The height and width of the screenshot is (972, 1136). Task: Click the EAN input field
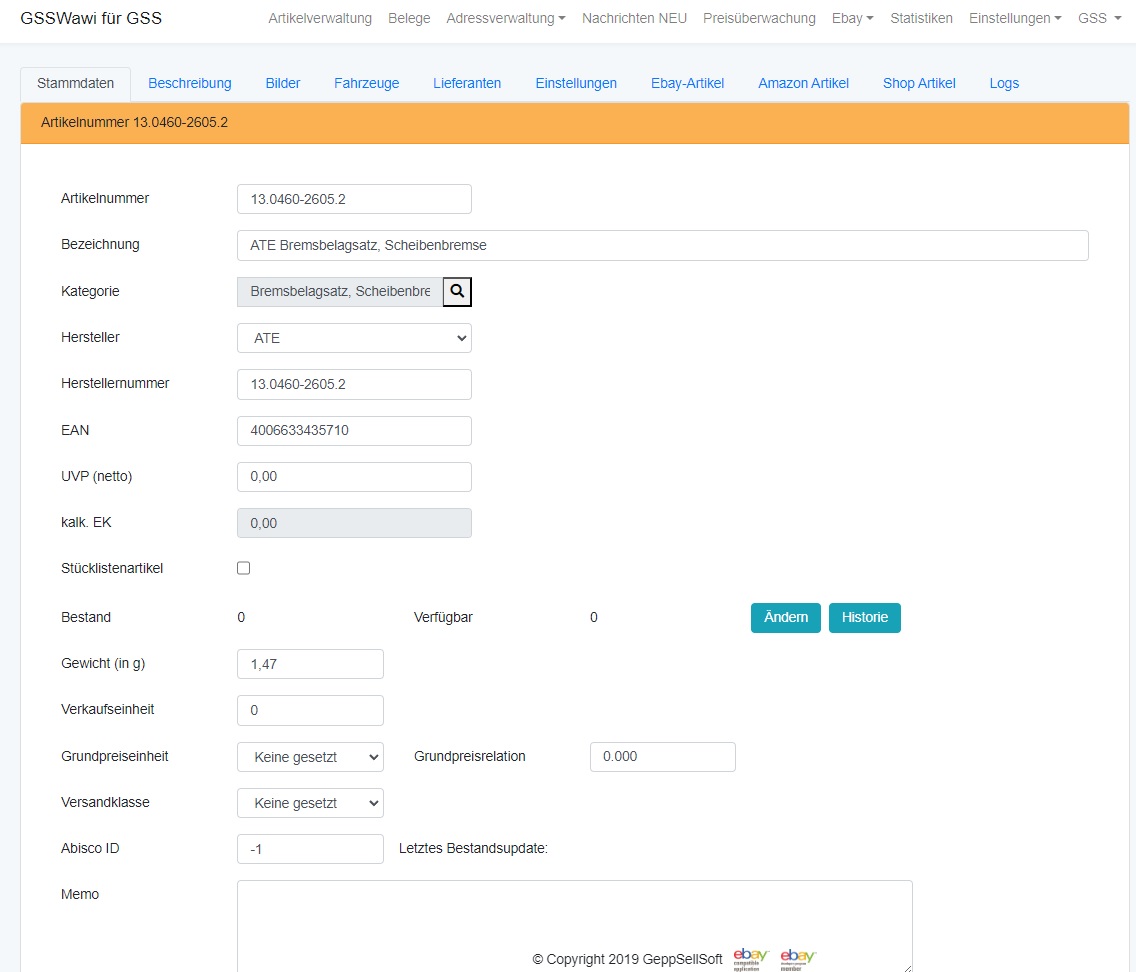[x=354, y=431]
